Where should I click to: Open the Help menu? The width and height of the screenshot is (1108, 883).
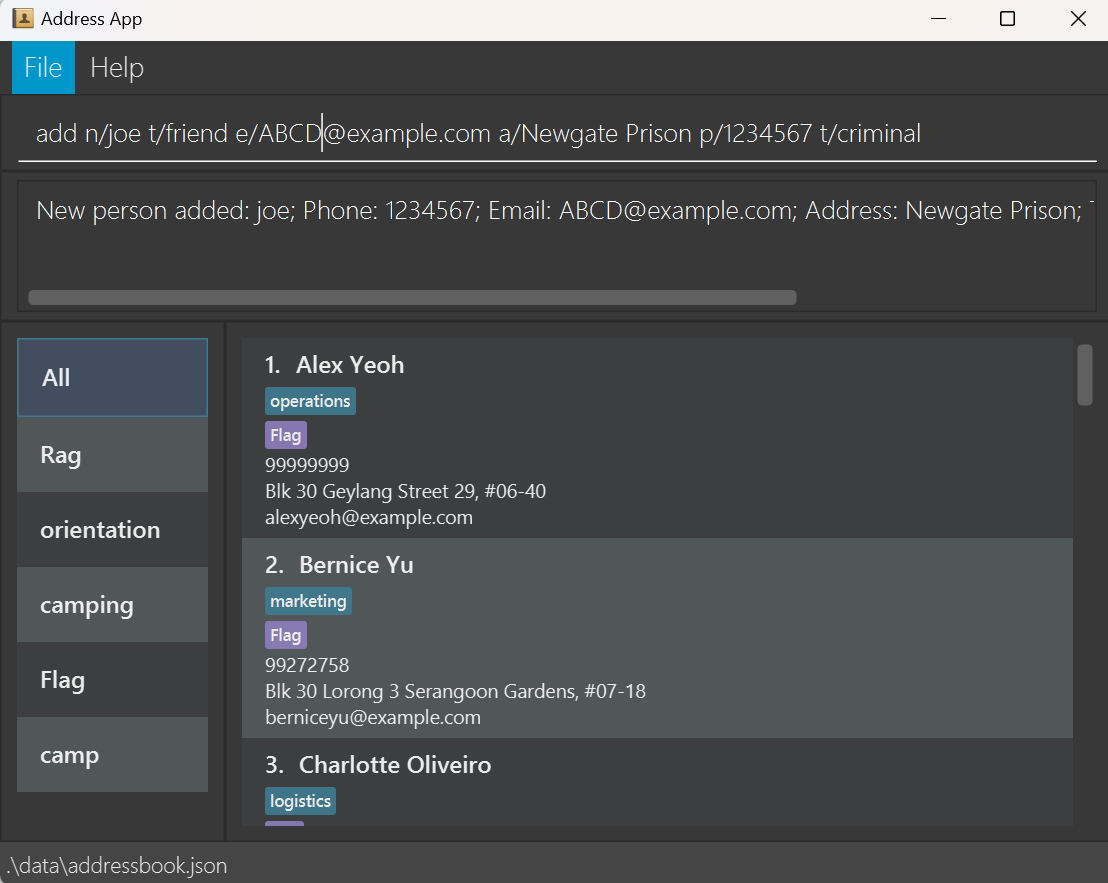coord(117,68)
